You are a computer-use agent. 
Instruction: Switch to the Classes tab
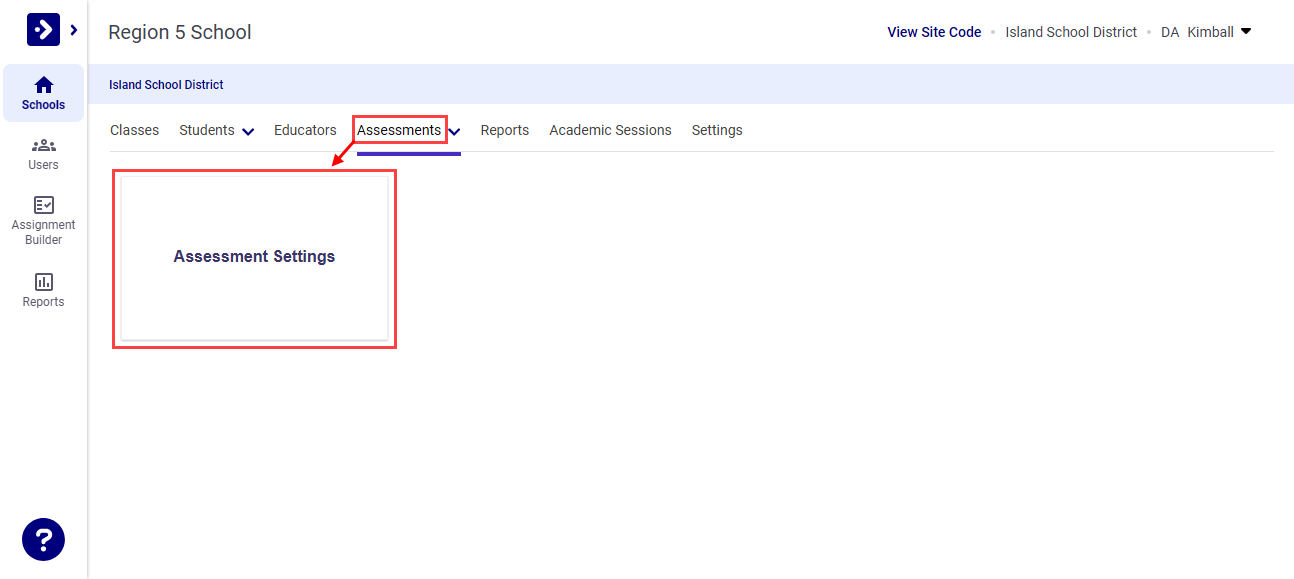(134, 130)
